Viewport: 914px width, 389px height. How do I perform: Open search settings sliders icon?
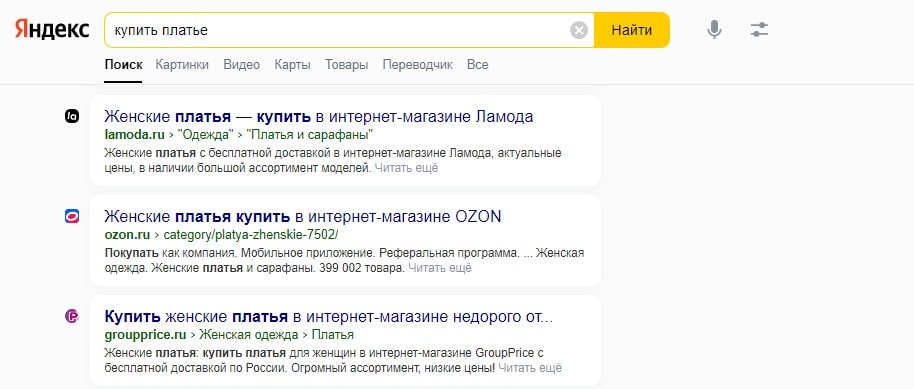tap(760, 30)
